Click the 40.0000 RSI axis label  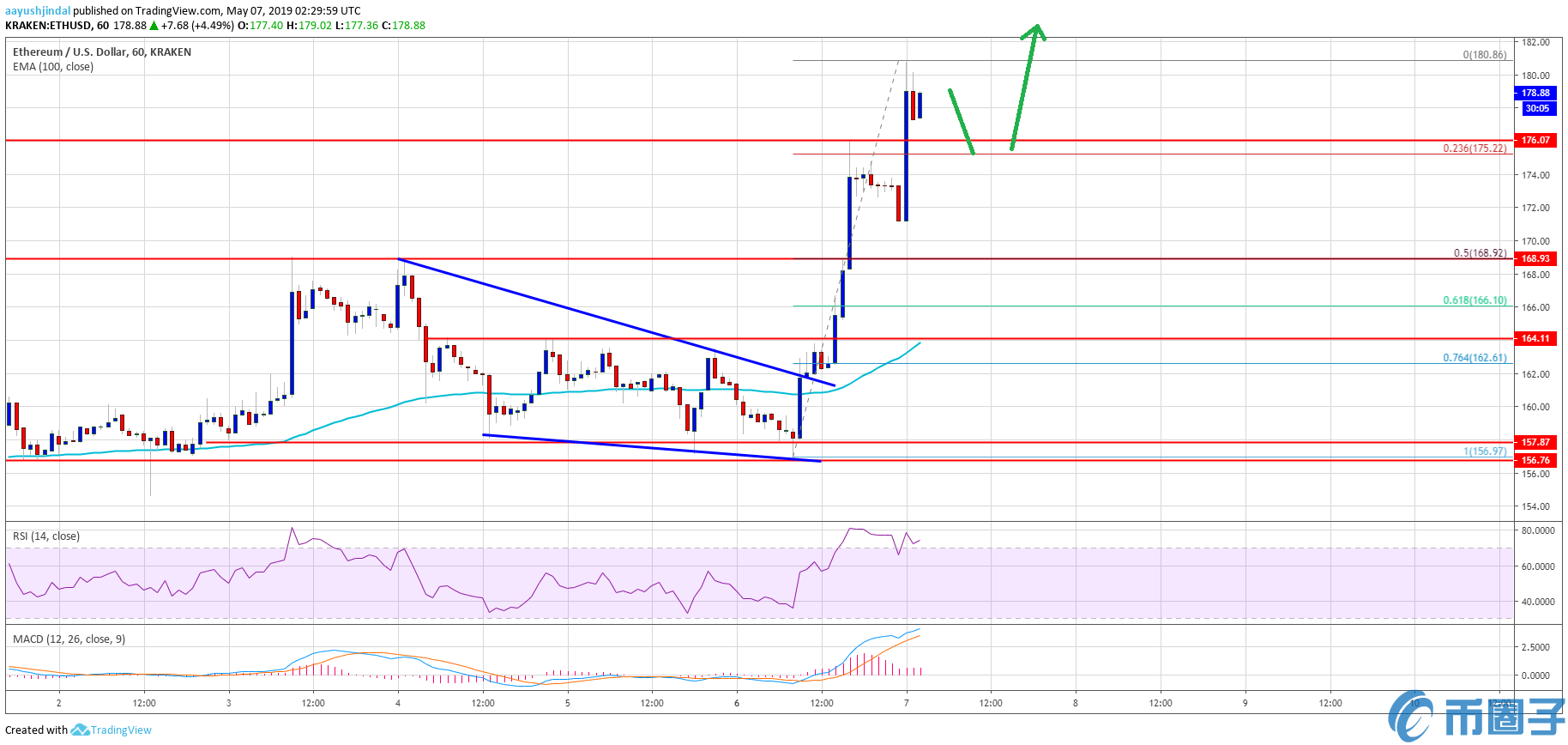[1538, 602]
